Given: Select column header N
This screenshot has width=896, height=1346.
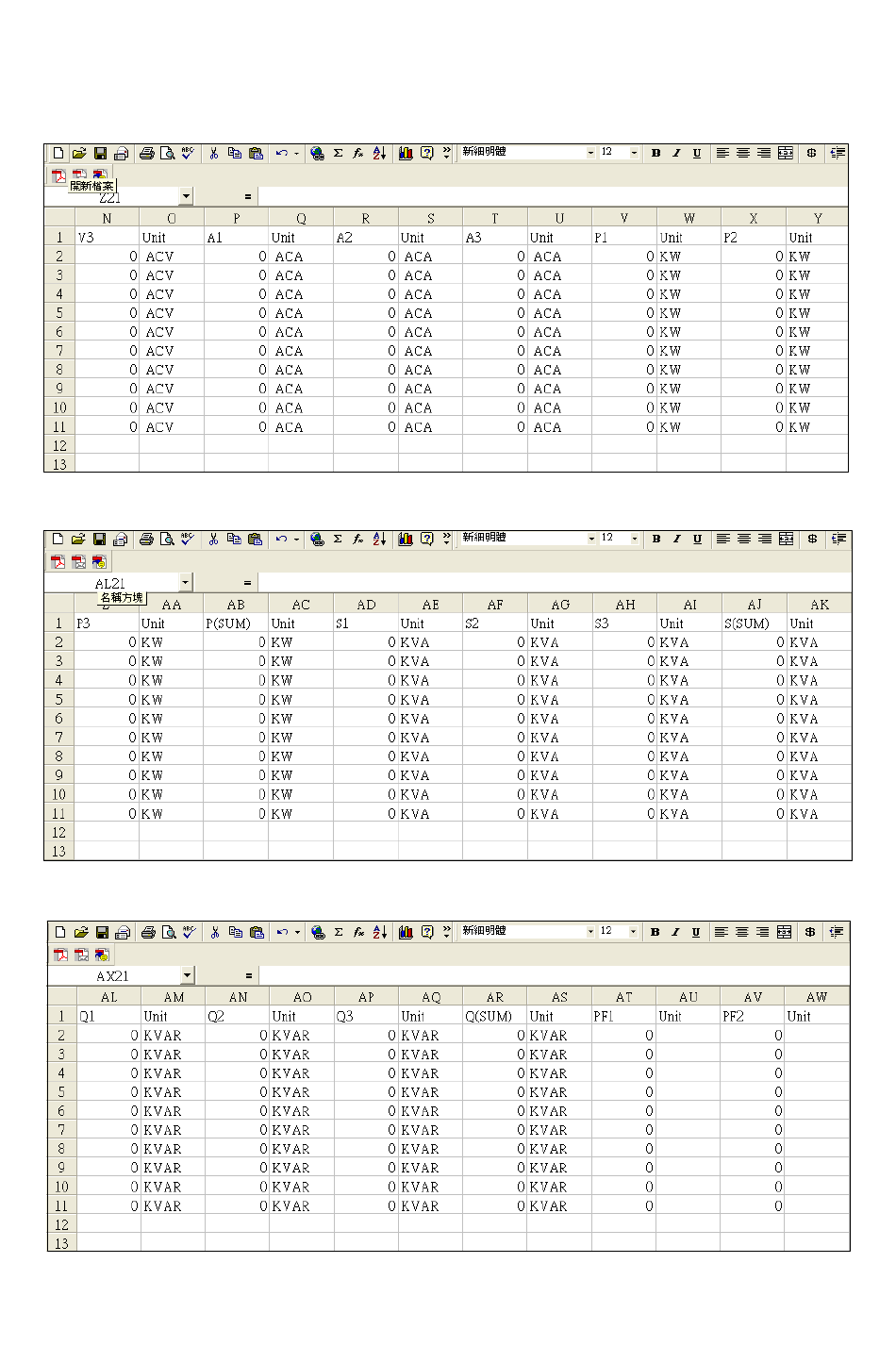Looking at the screenshot, I should pyautogui.click(x=107, y=218).
